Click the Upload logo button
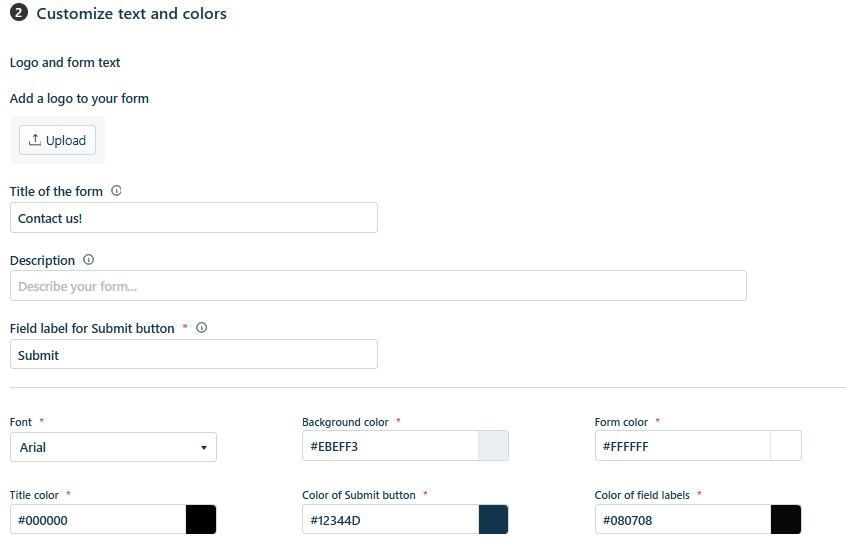 coord(57,140)
